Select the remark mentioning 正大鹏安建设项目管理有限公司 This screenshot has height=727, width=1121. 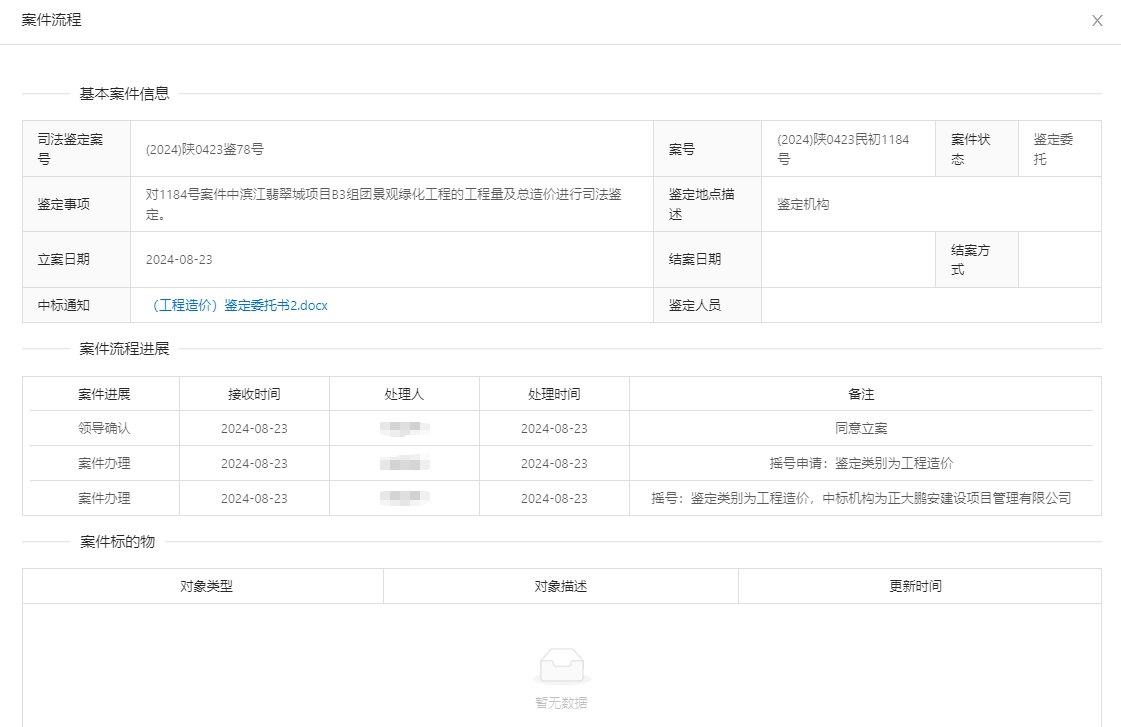(861, 498)
